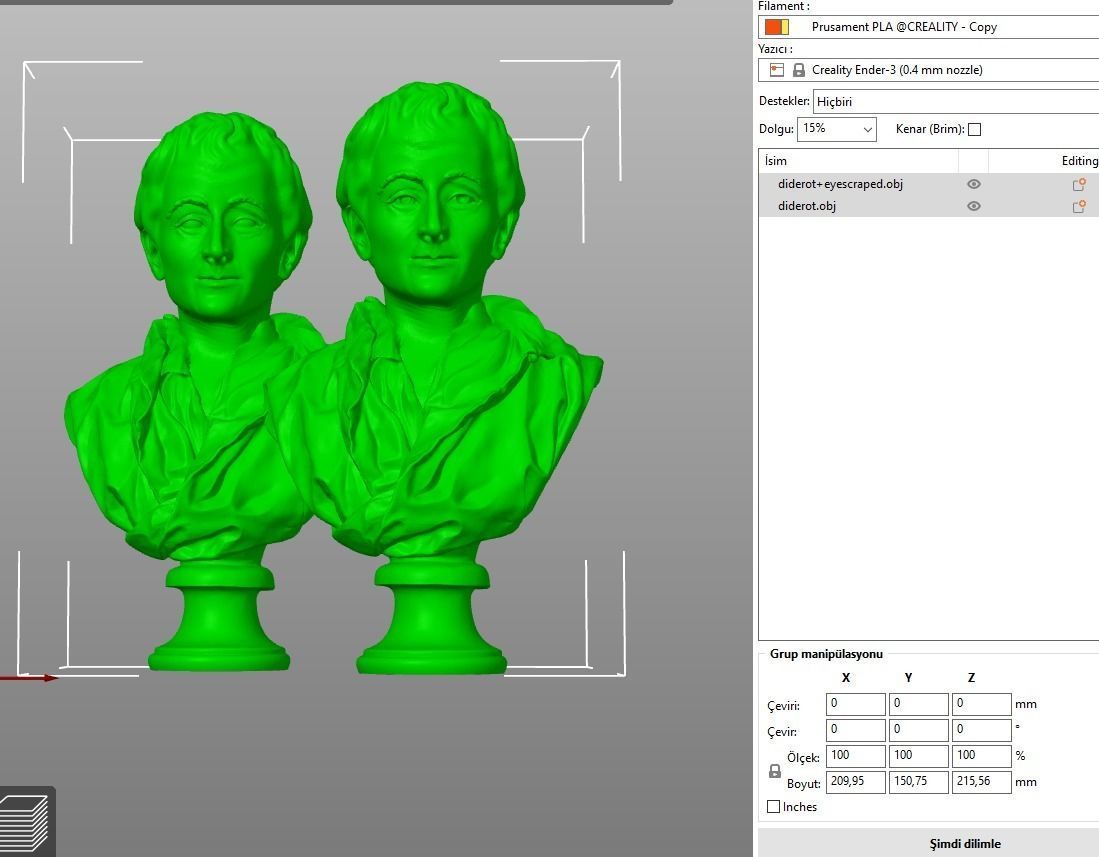Hide diderot+eyescraped.obj using its eye icon
The image size is (1099, 857).
(x=974, y=184)
